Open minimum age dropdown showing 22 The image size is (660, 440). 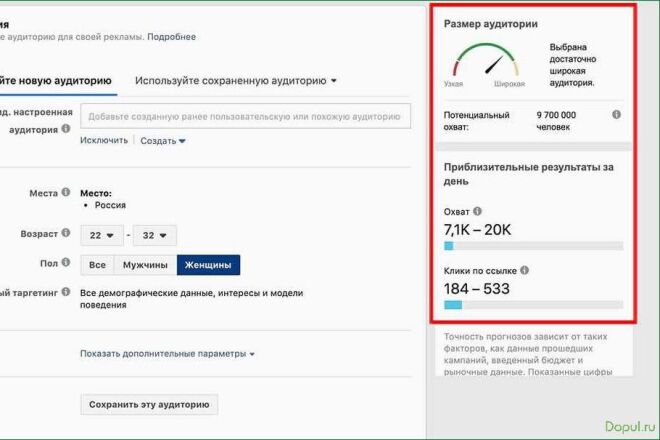(x=102, y=235)
